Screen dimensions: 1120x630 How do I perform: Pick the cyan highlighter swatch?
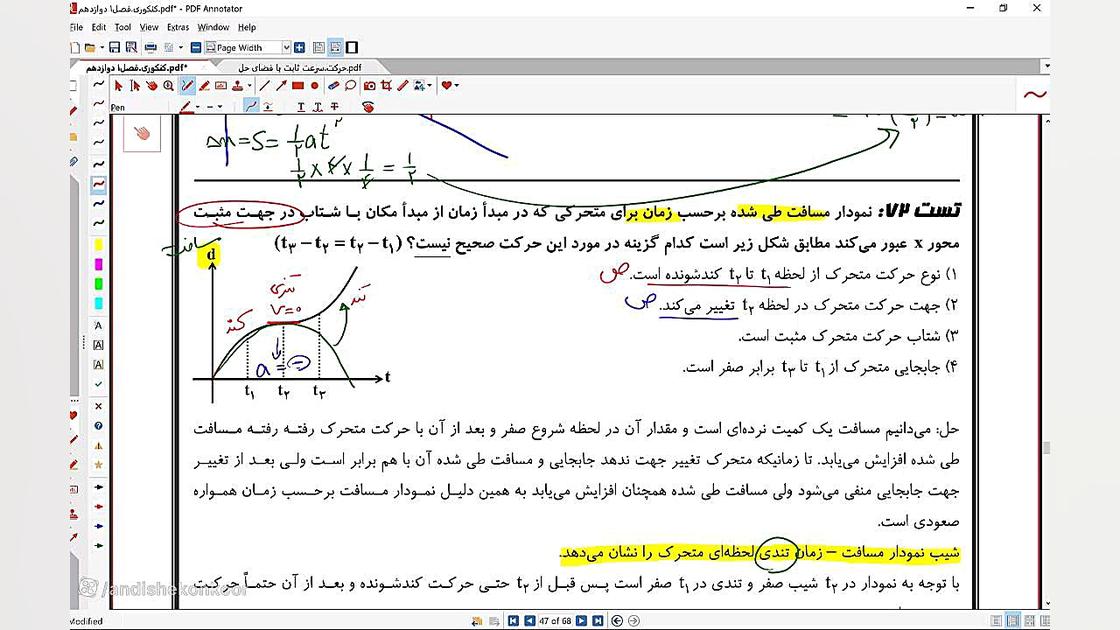[x=98, y=303]
